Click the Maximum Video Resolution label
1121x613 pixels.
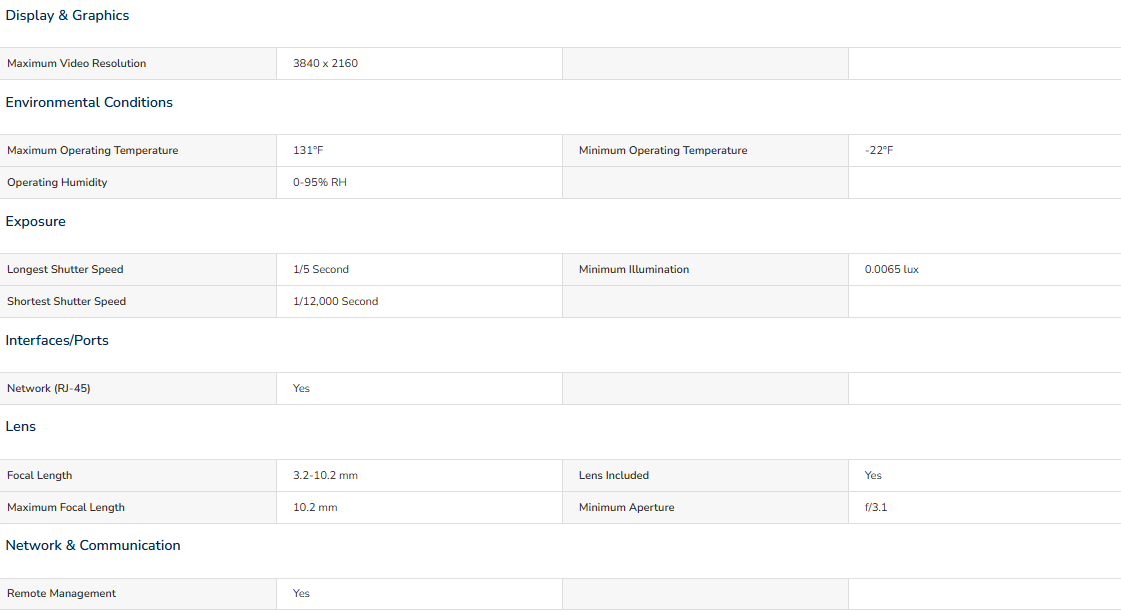76,64
